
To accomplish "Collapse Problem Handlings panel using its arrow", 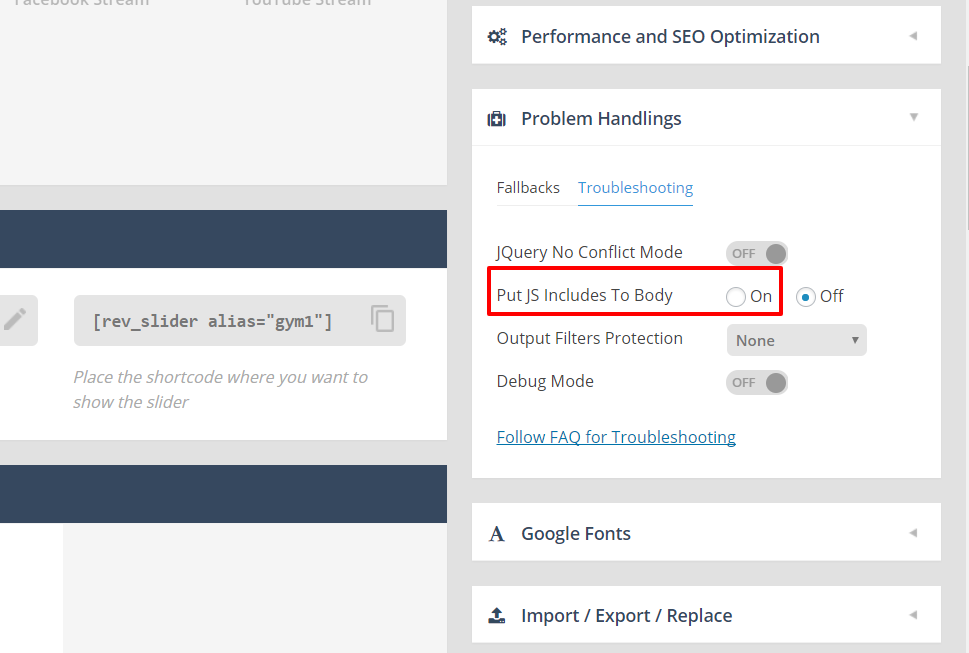I will click(x=913, y=117).
